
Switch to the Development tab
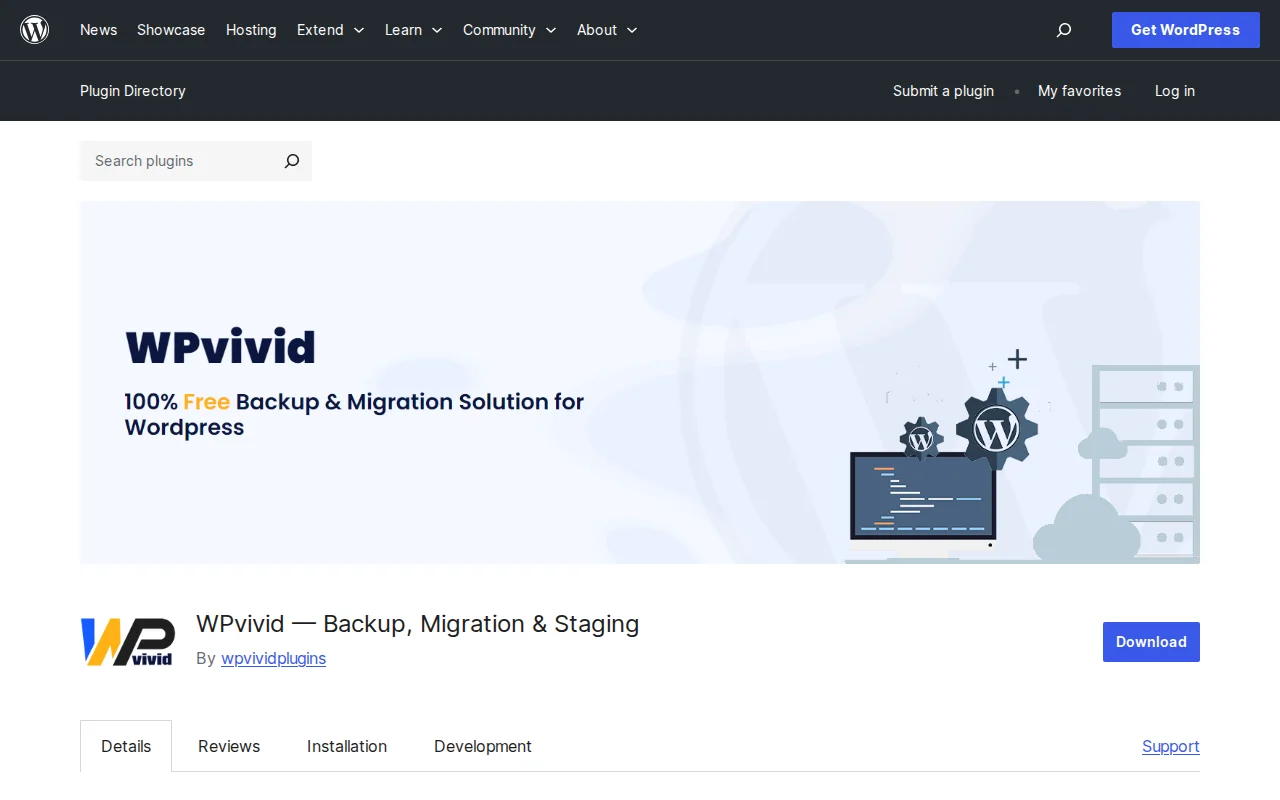(x=482, y=746)
